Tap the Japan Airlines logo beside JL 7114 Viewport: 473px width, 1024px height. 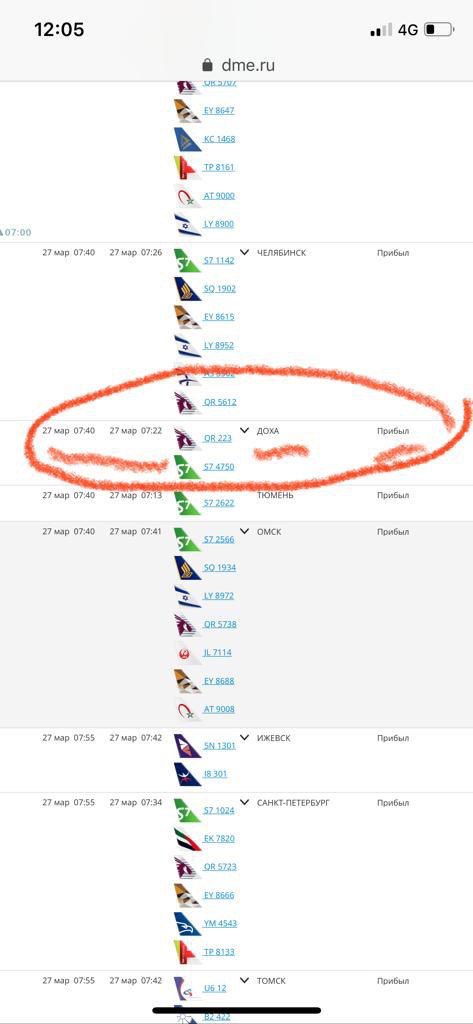(188, 653)
